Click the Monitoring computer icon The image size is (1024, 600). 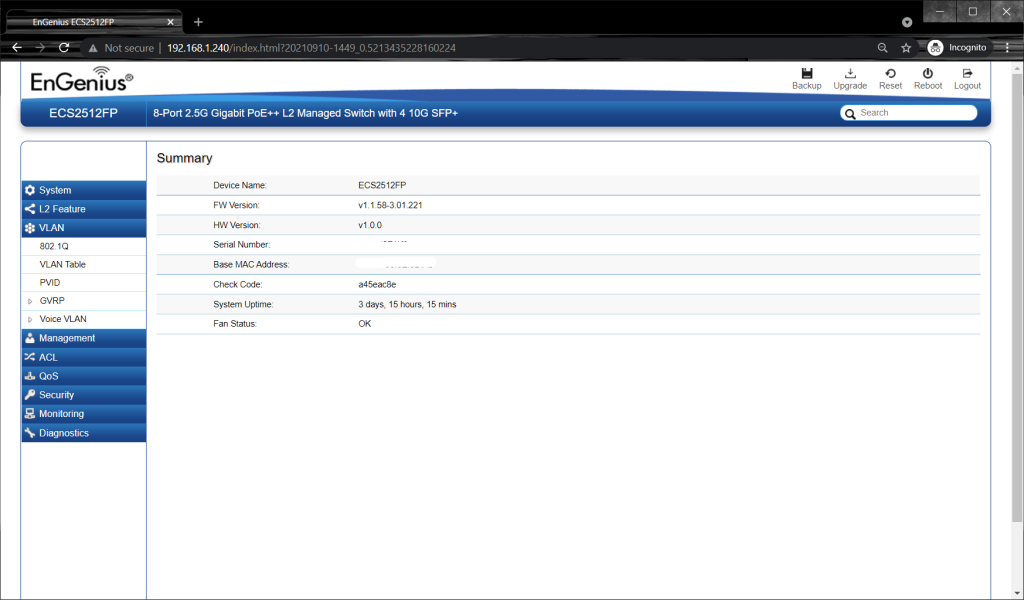pos(30,413)
